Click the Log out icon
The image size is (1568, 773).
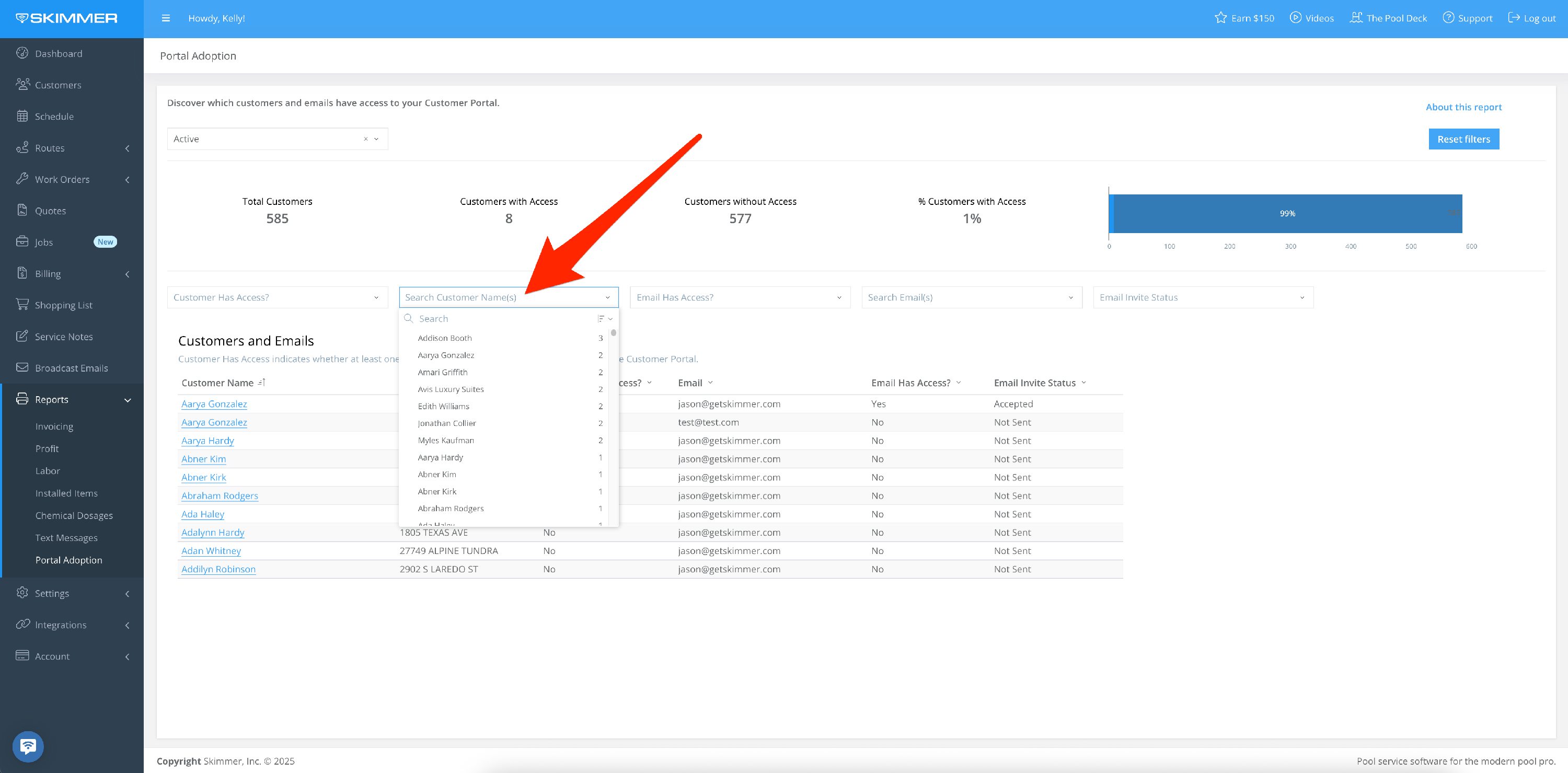tap(1514, 18)
